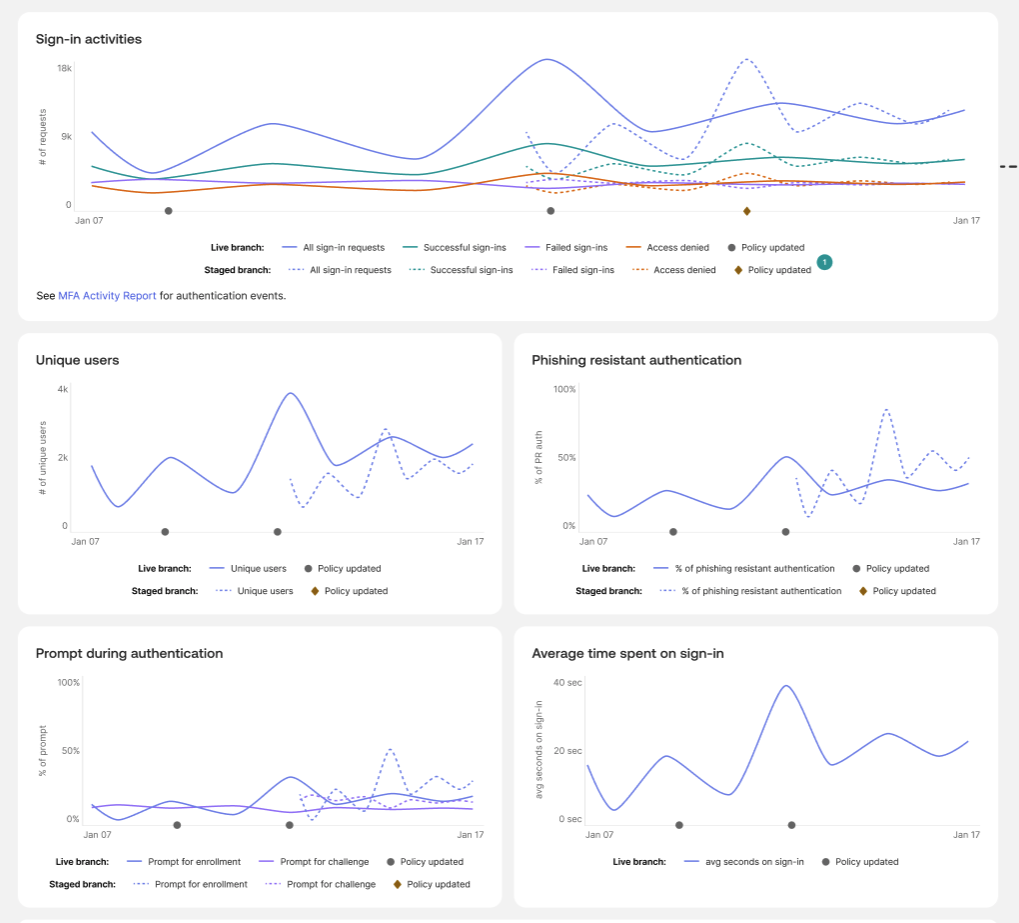This screenshot has width=1019, height=923.
Task: Click the Prompt during authentication card title
Action: (129, 653)
